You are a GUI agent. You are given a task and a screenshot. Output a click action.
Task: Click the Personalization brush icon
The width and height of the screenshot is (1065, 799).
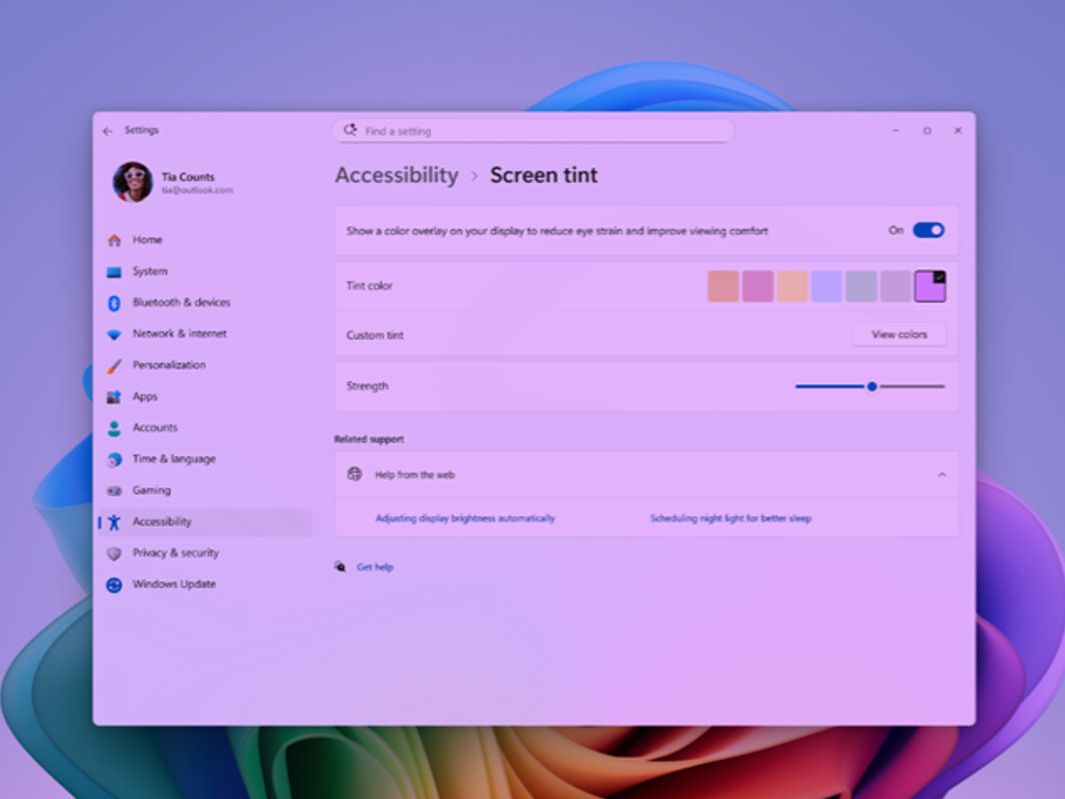point(114,366)
